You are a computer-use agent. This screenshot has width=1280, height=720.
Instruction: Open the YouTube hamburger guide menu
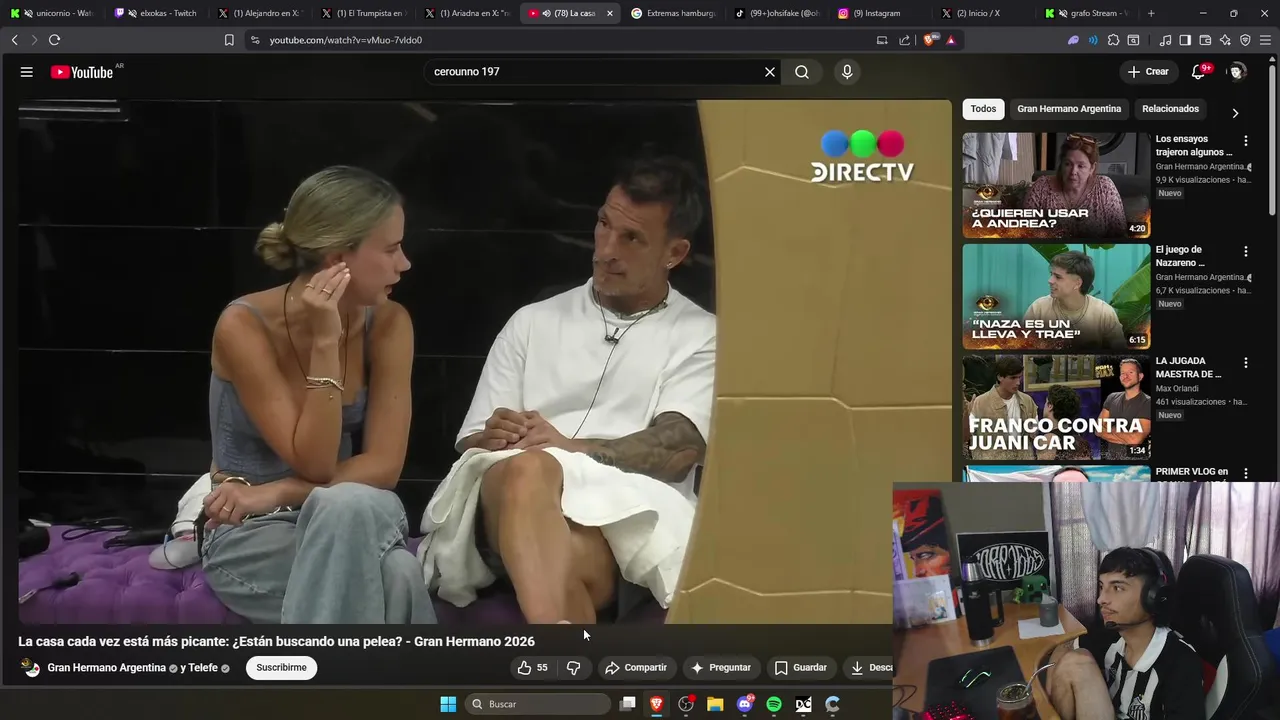point(27,72)
